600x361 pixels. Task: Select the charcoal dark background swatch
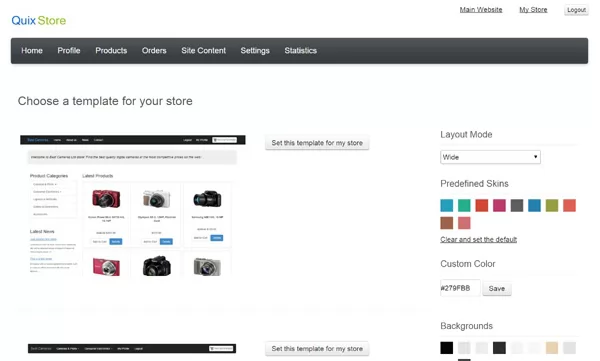[x=499, y=348]
